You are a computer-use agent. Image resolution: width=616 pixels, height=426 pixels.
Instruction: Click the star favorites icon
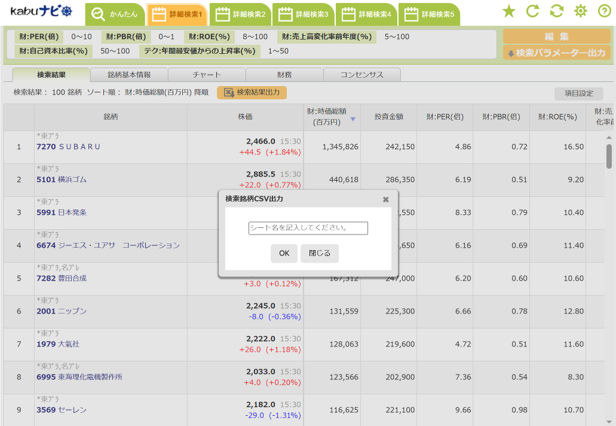509,11
